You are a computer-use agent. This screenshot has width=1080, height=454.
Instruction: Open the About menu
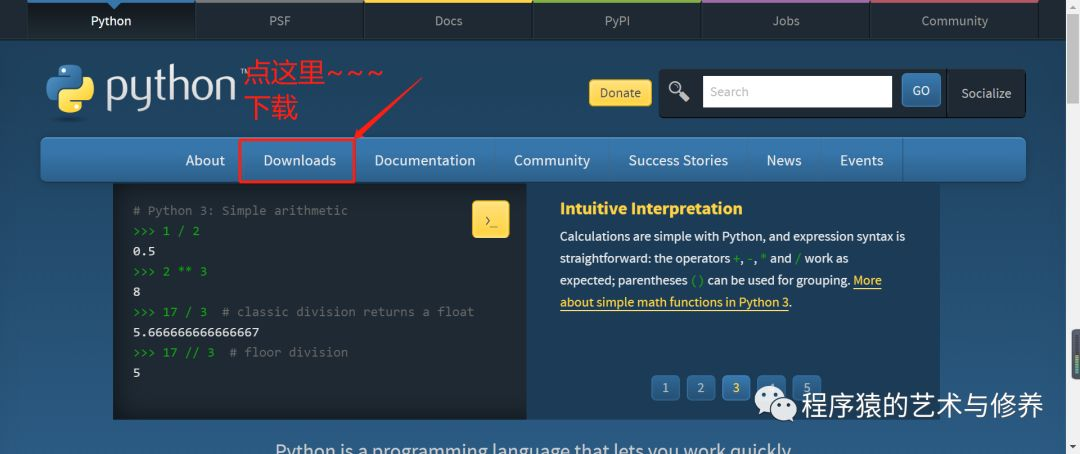coord(205,161)
